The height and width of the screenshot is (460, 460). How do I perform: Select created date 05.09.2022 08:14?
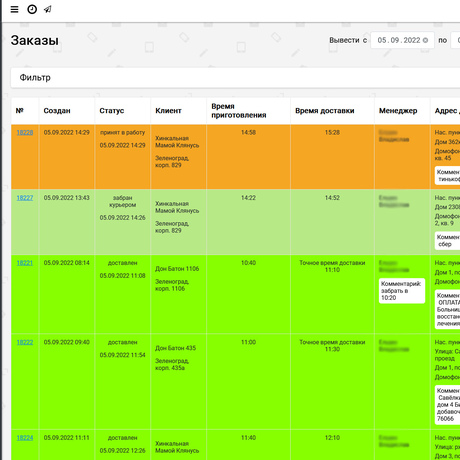click(67, 263)
